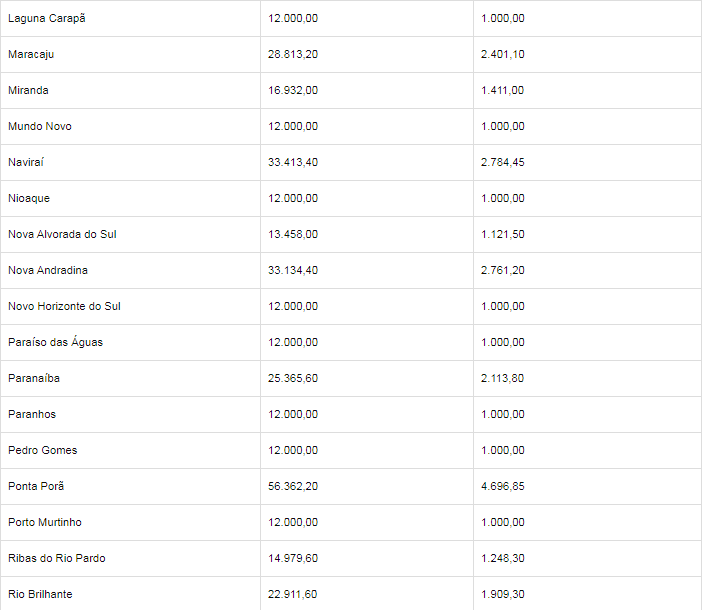Select the Maracaju row name

30,54
